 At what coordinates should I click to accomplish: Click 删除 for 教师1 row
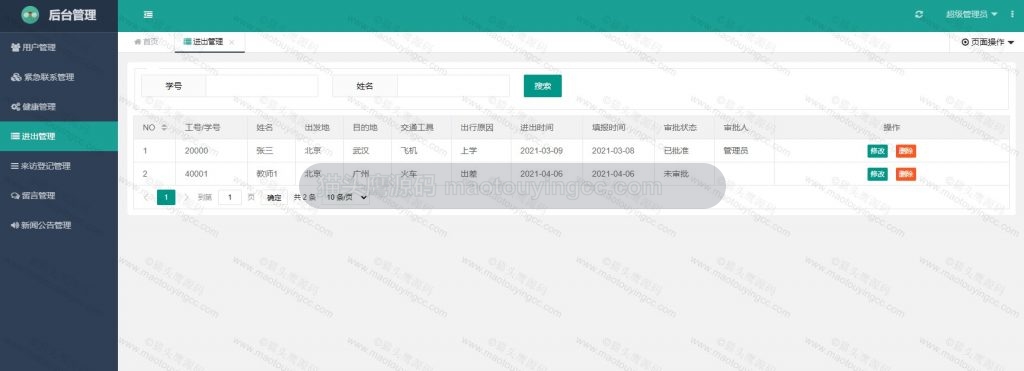[906, 174]
